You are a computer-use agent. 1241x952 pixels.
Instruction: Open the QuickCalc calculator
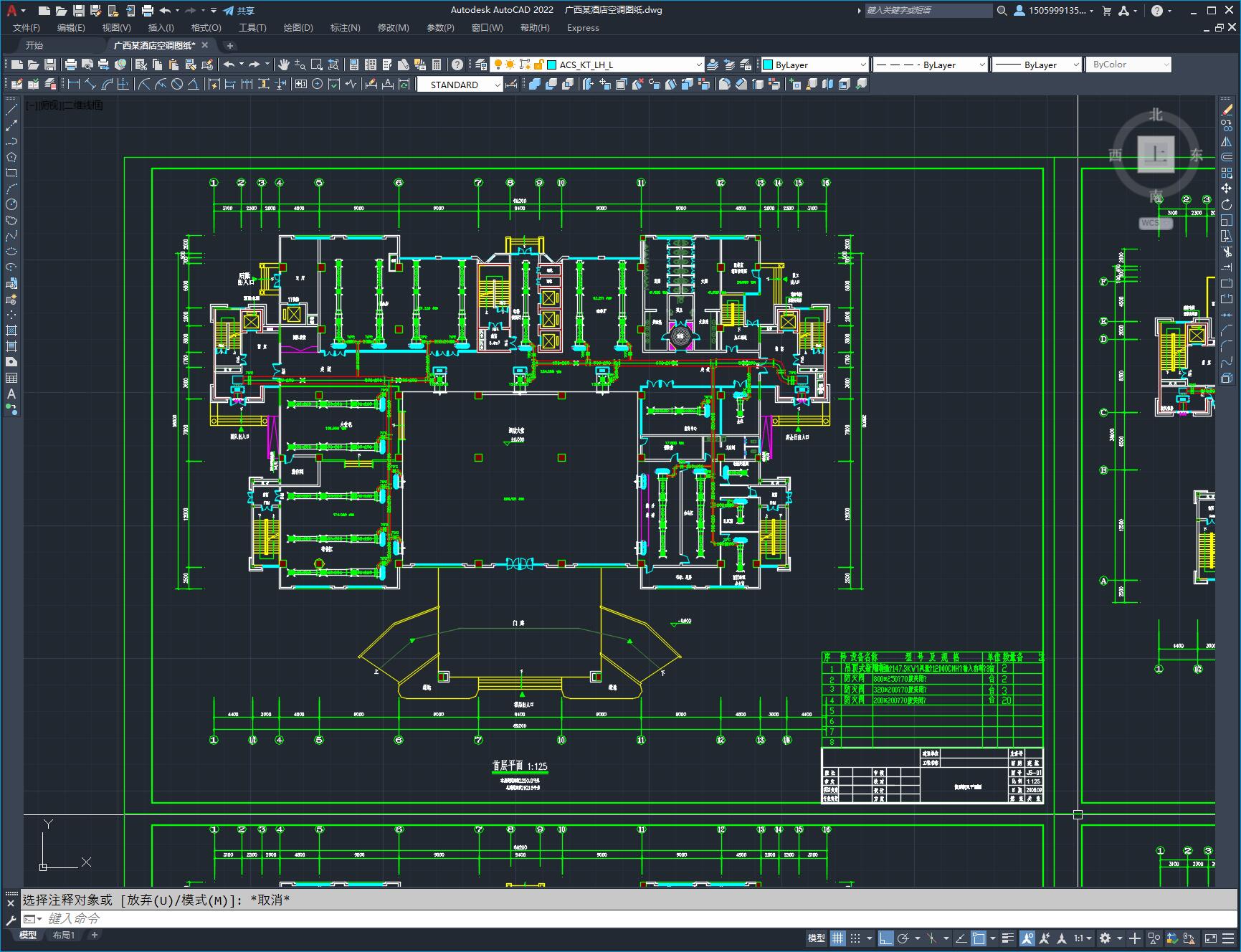coord(437,65)
